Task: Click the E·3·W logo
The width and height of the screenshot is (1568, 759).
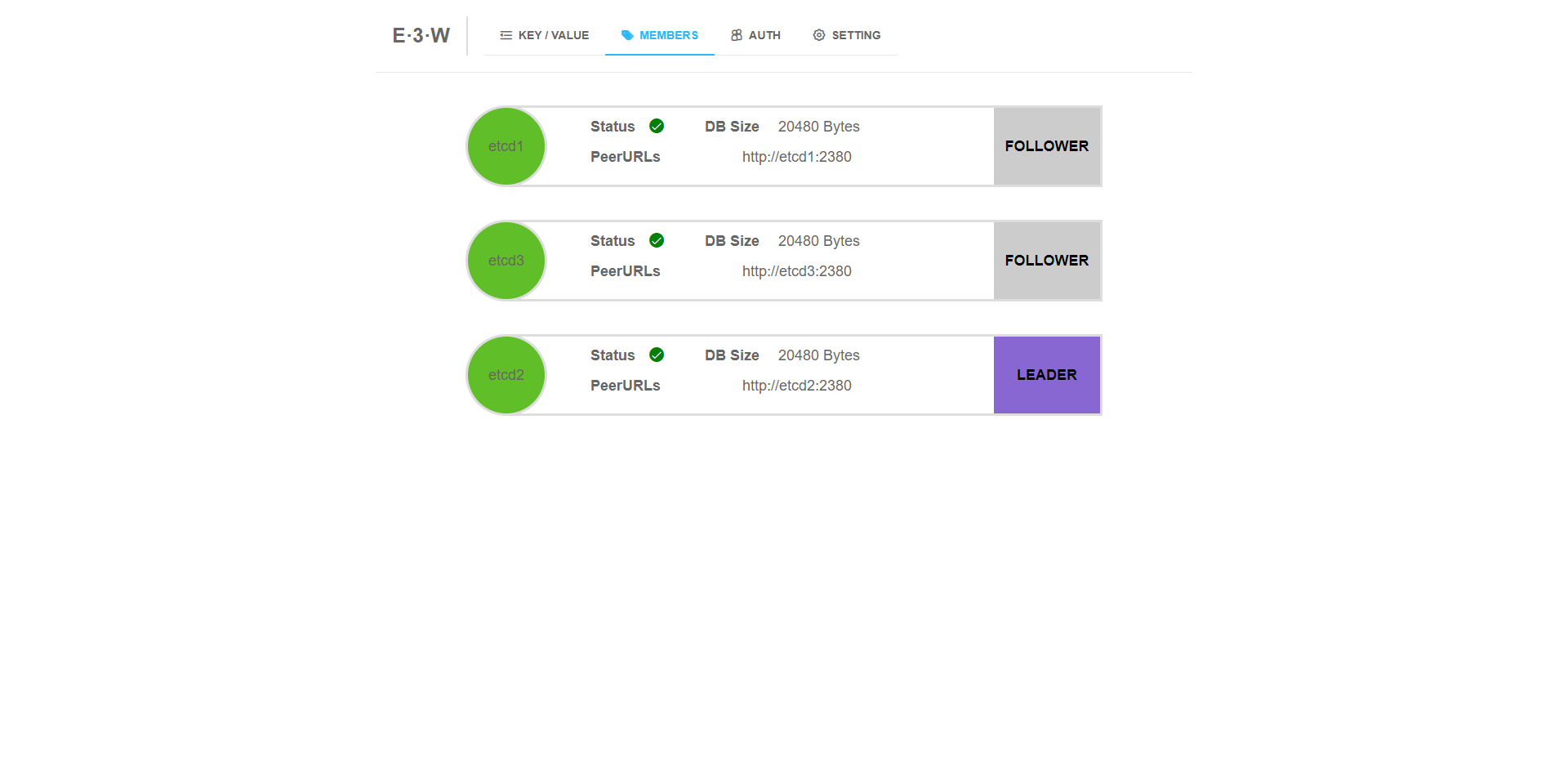Action: [421, 35]
